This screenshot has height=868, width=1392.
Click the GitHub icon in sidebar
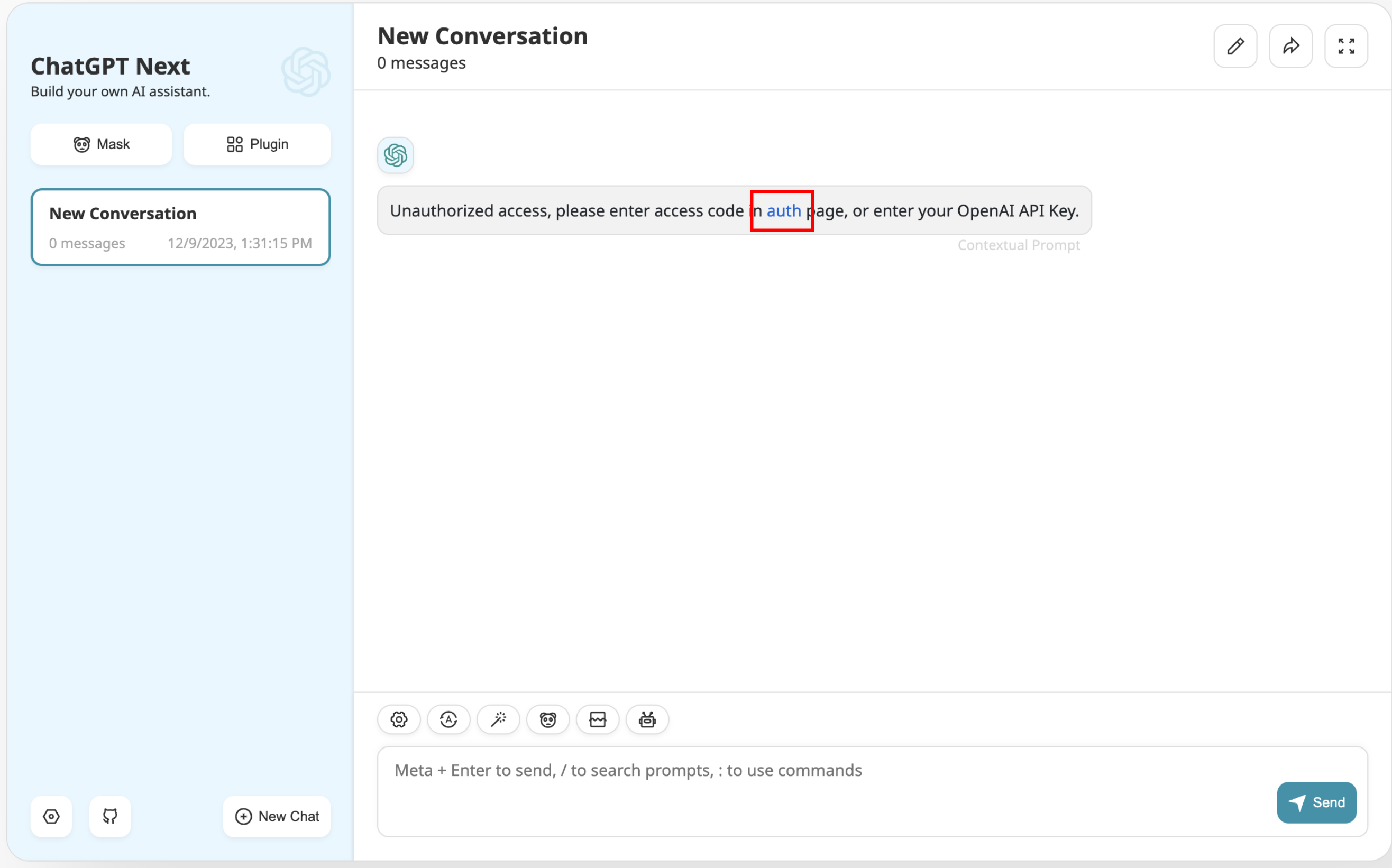[109, 816]
